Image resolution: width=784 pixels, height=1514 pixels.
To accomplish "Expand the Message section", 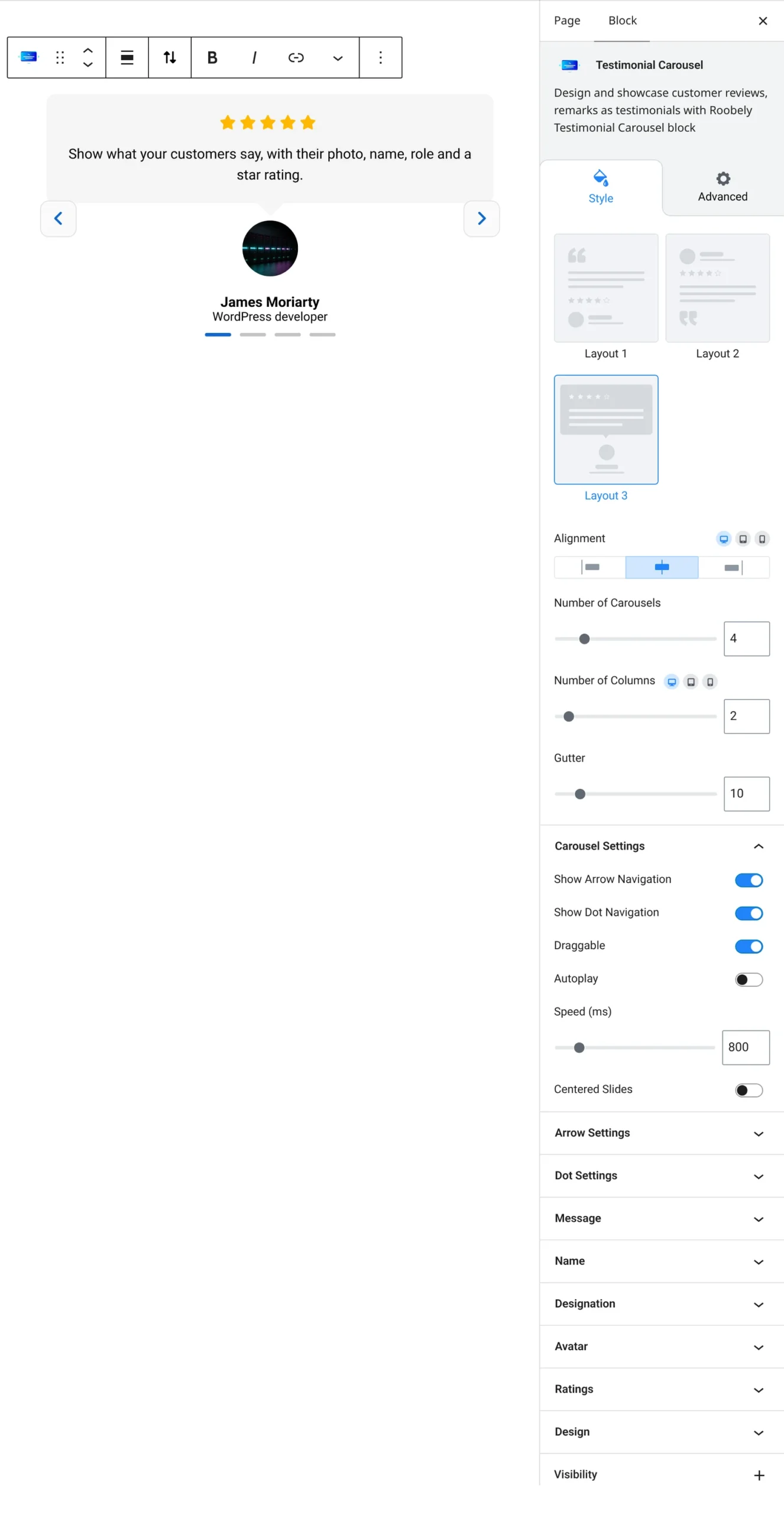I will tap(662, 1218).
